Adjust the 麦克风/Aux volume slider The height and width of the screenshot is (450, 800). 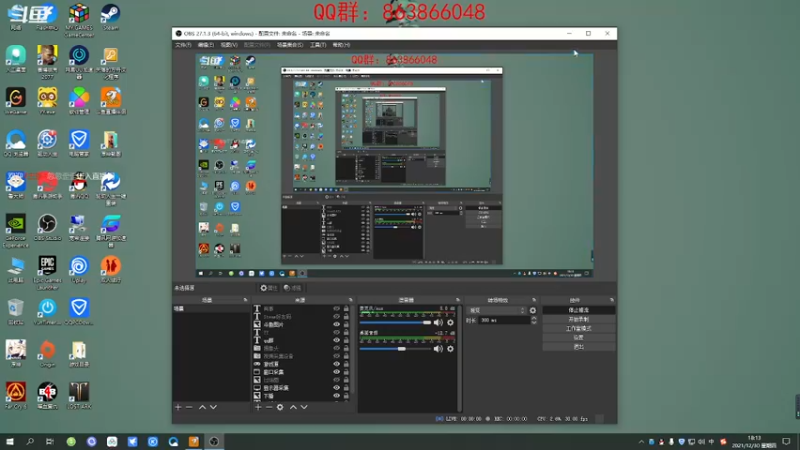pos(395,322)
